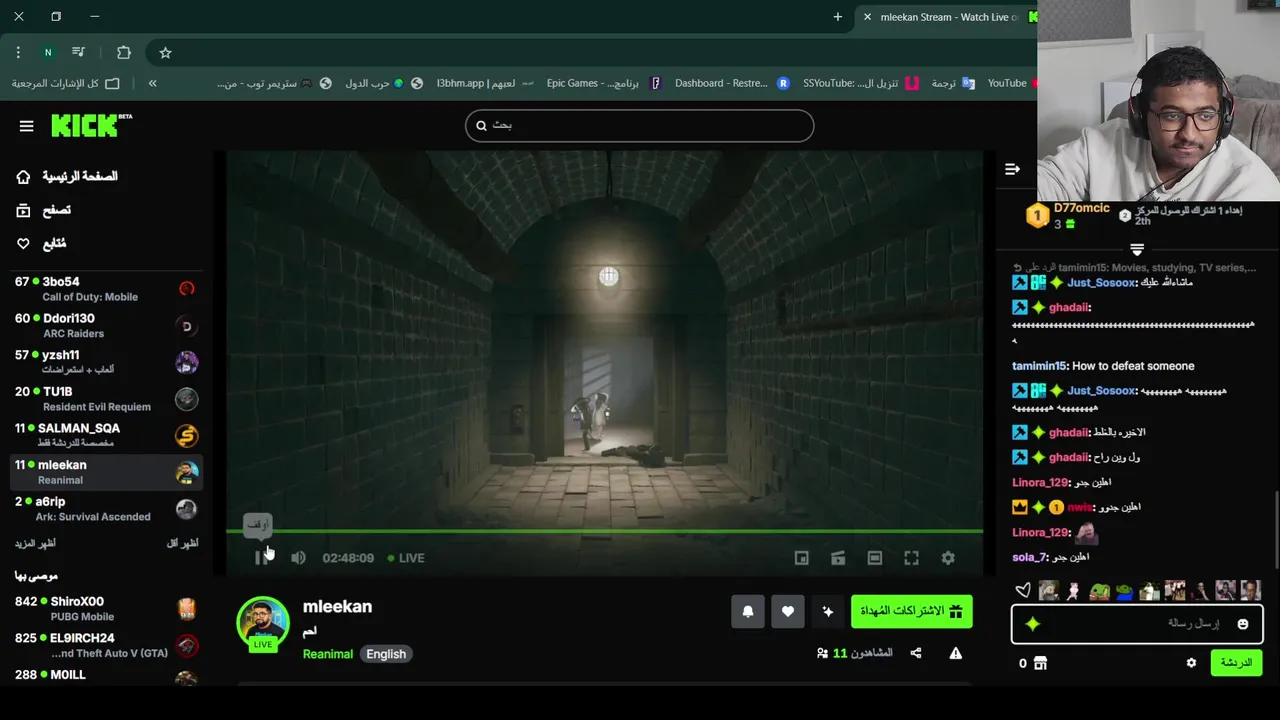Open Ddori130's ARC Raiders stream
The image size is (1280, 720).
coord(106,326)
